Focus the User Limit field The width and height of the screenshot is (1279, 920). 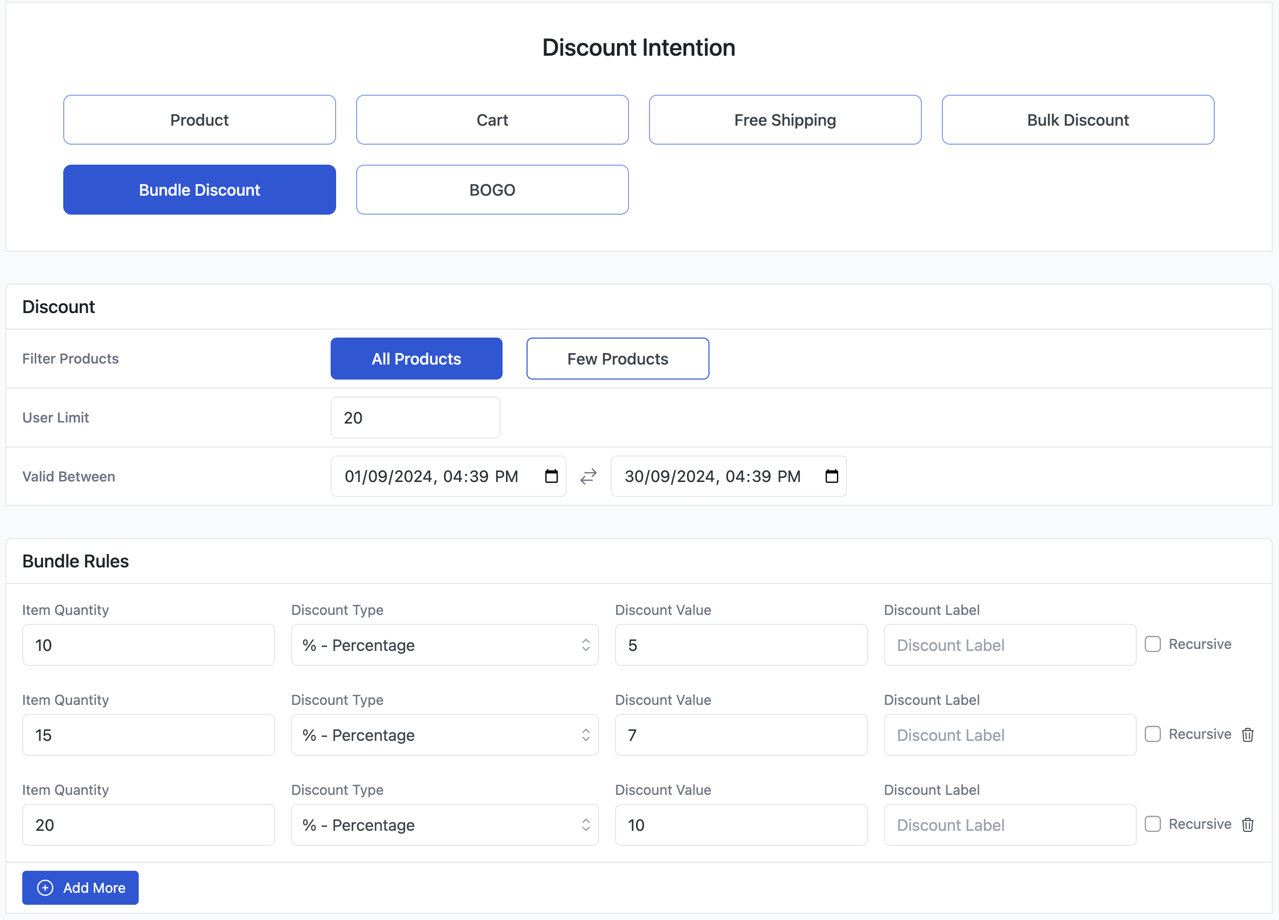(415, 418)
